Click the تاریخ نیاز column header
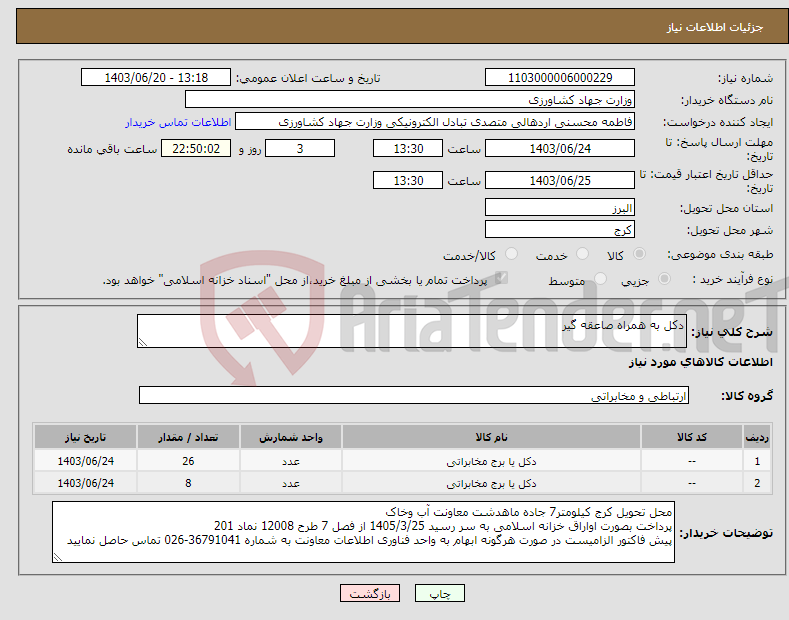The width and height of the screenshot is (789, 620). coord(86,437)
